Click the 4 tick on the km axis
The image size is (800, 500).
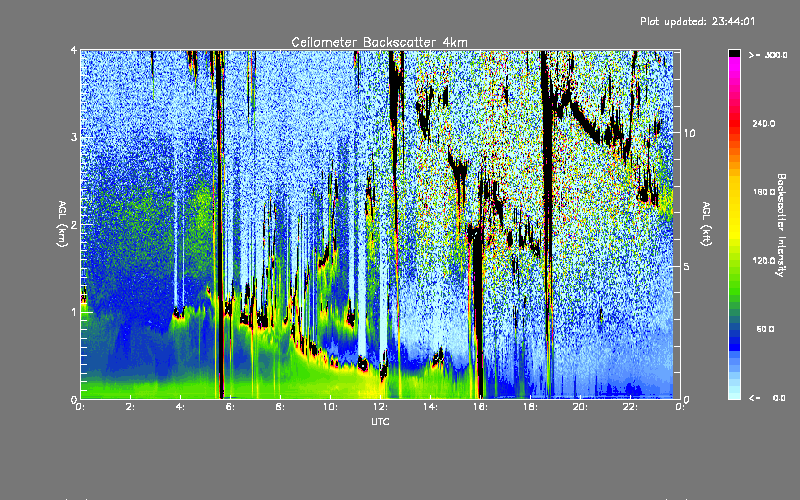click(74, 51)
